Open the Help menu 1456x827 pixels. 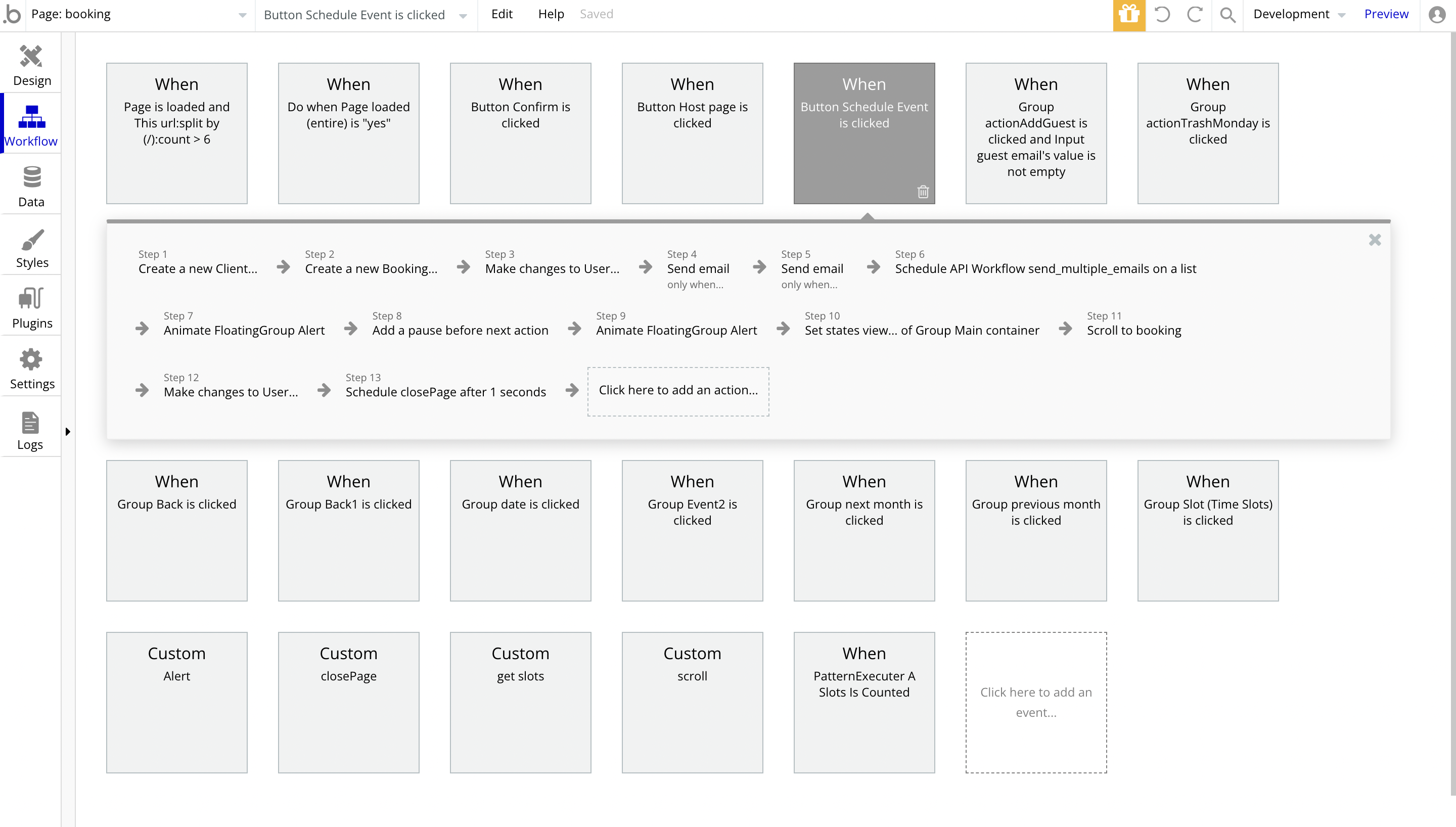pos(550,14)
